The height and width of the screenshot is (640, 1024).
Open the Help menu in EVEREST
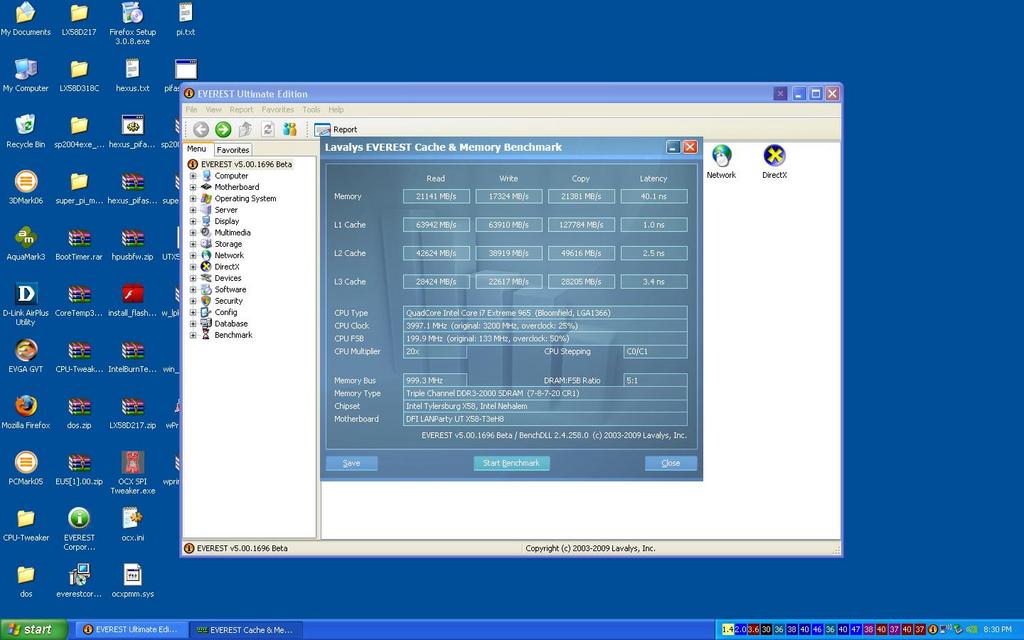[x=336, y=110]
